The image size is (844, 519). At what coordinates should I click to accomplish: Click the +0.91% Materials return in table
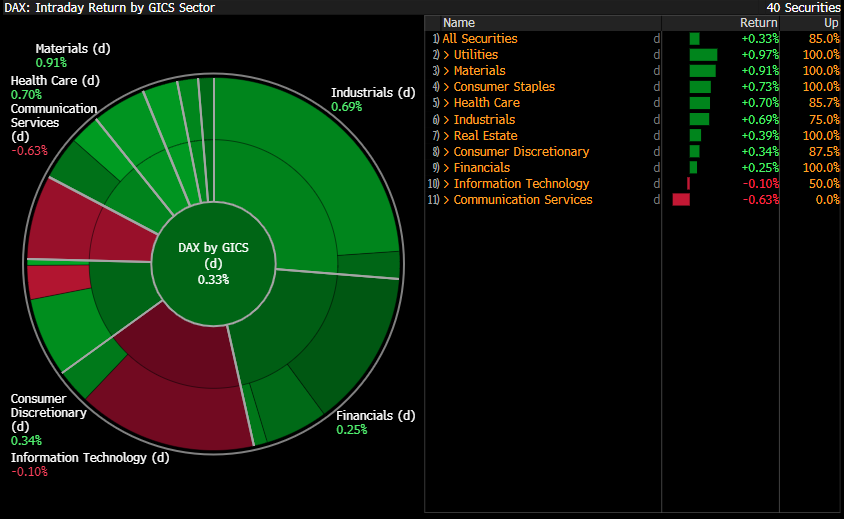760,71
